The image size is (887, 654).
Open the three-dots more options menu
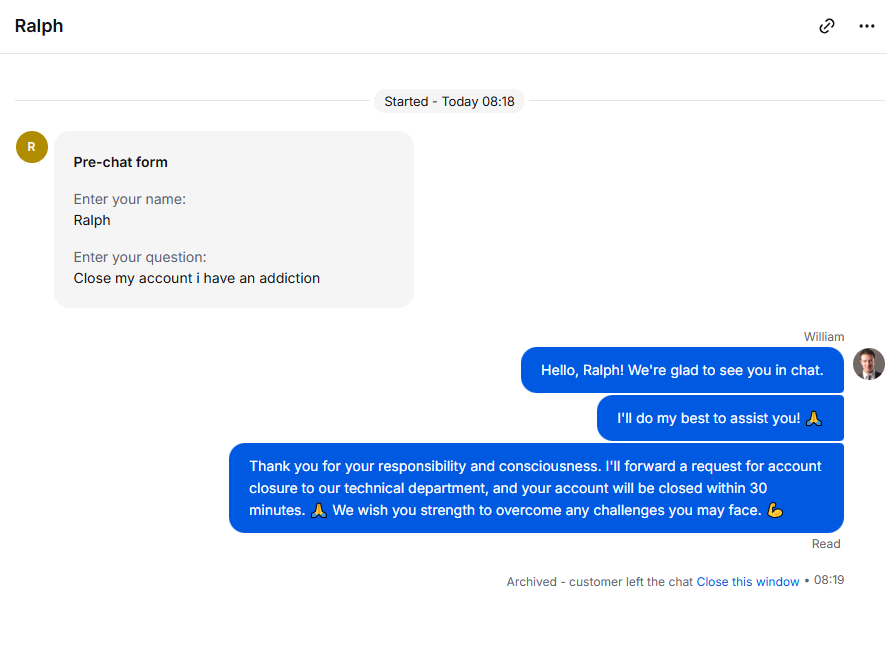(x=867, y=26)
